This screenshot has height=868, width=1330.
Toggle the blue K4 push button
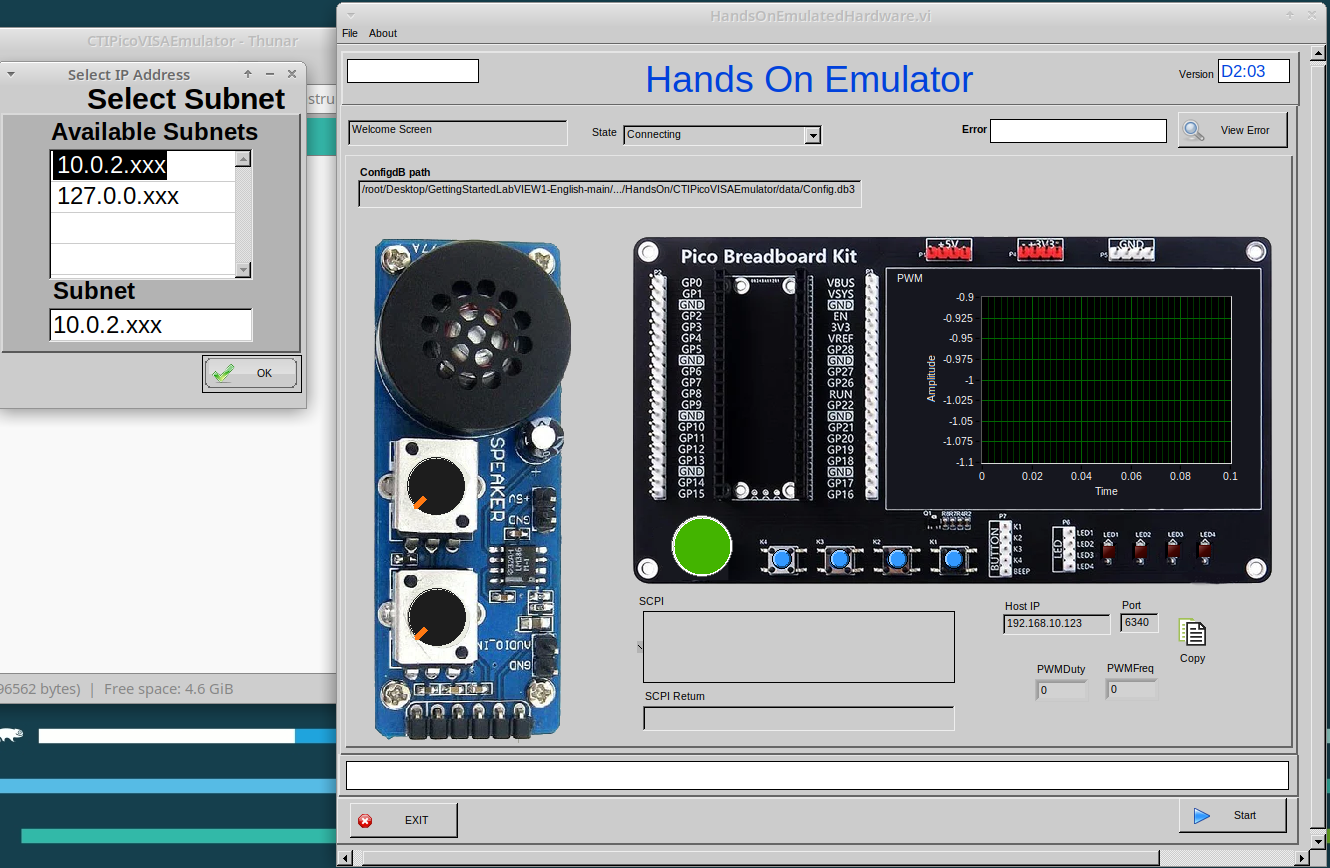click(x=783, y=558)
